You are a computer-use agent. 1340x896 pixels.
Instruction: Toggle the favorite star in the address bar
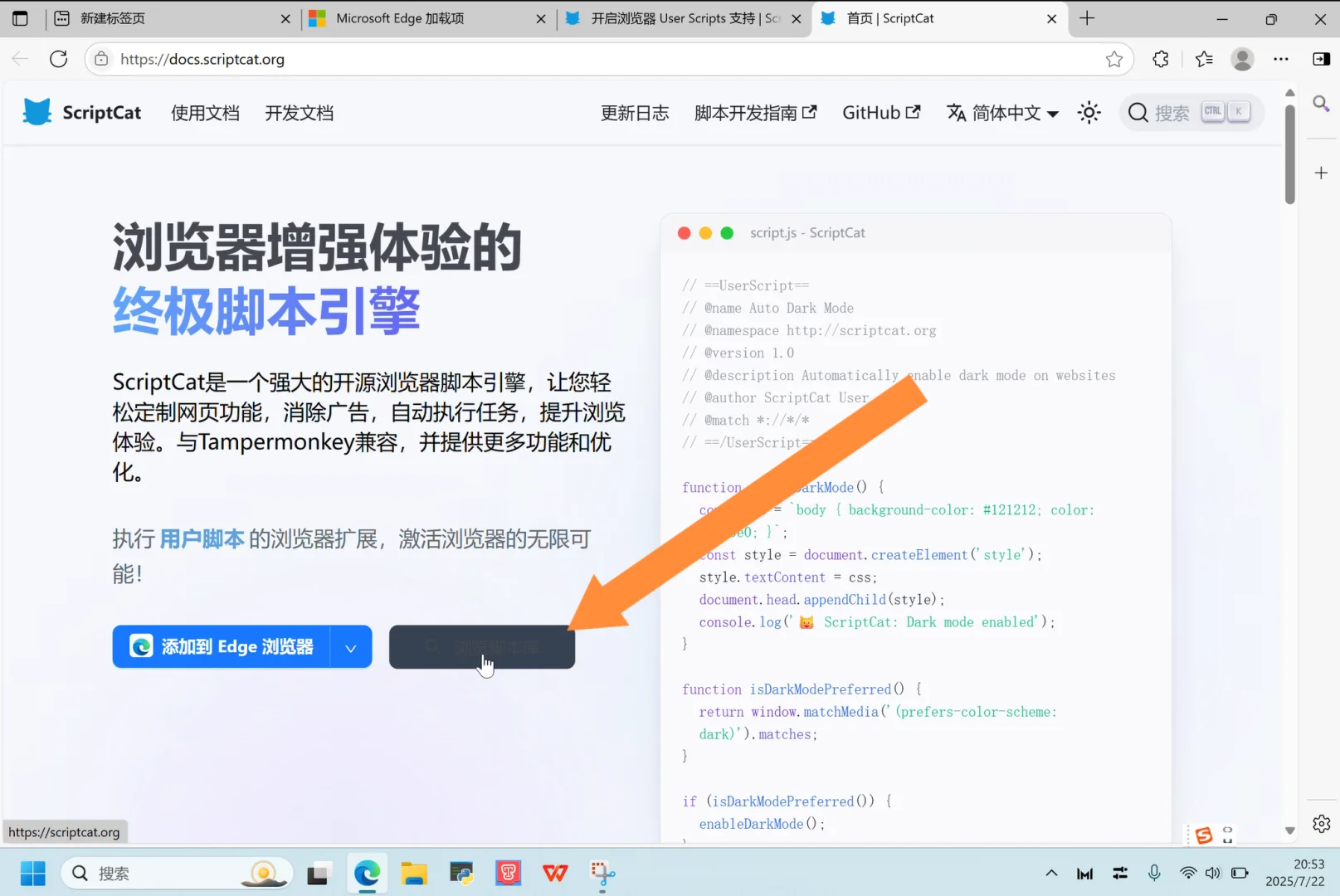tap(1114, 59)
